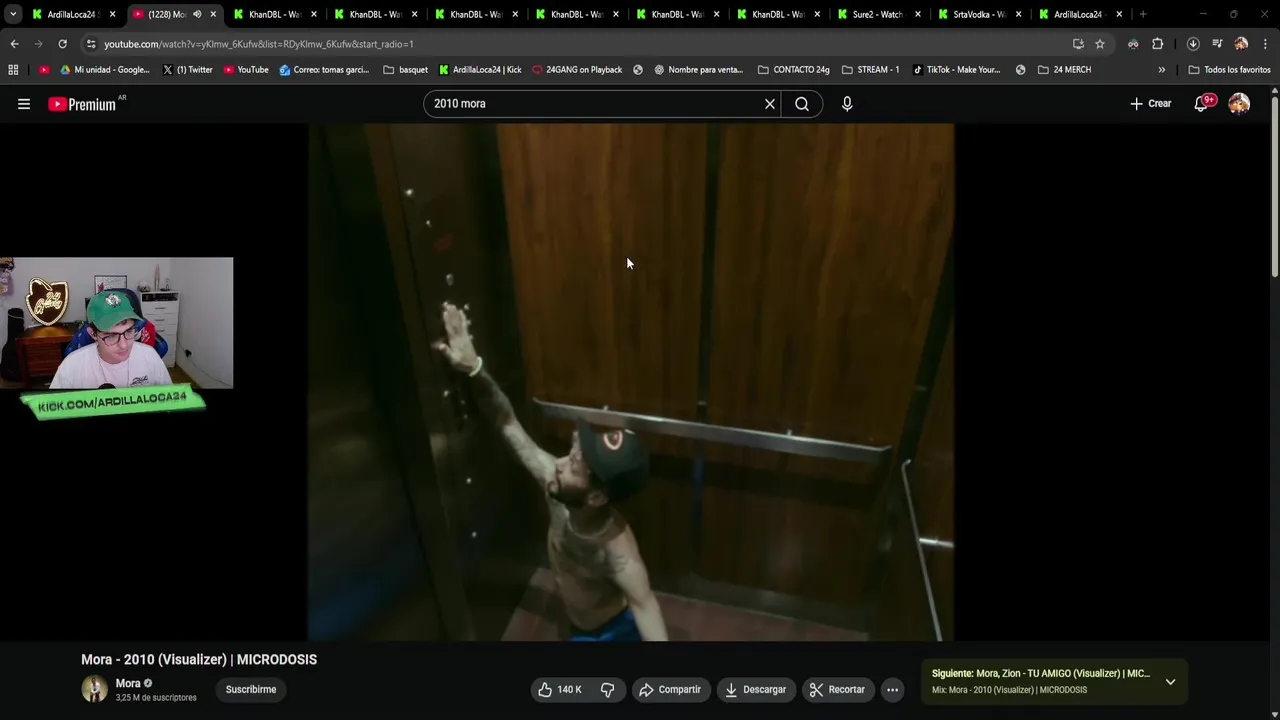The width and height of the screenshot is (1280, 720).
Task: Open browser downloads icon
Action: (x=1193, y=44)
